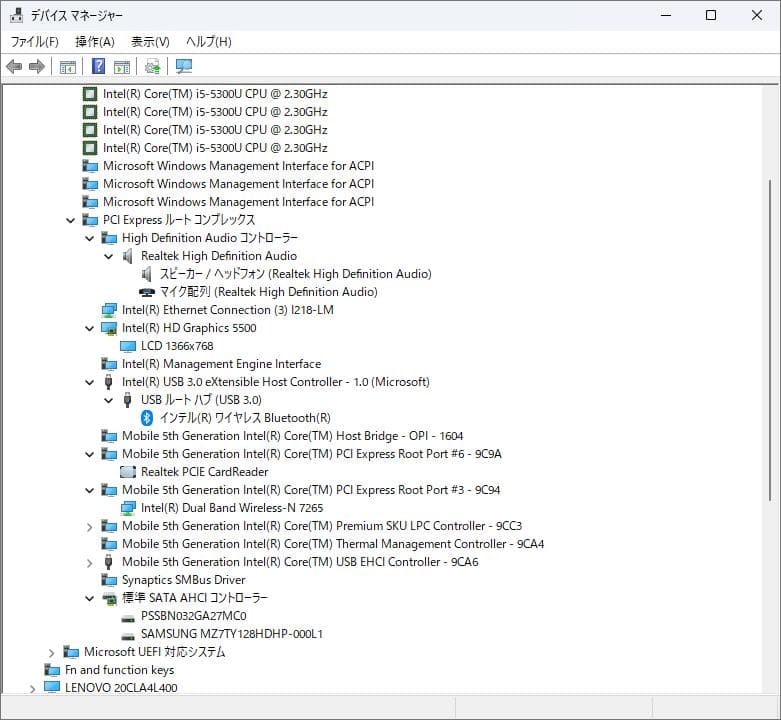Viewport: 781px width, 720px height.
Task: Click the Forward arrow toolbar icon
Action: point(37,66)
